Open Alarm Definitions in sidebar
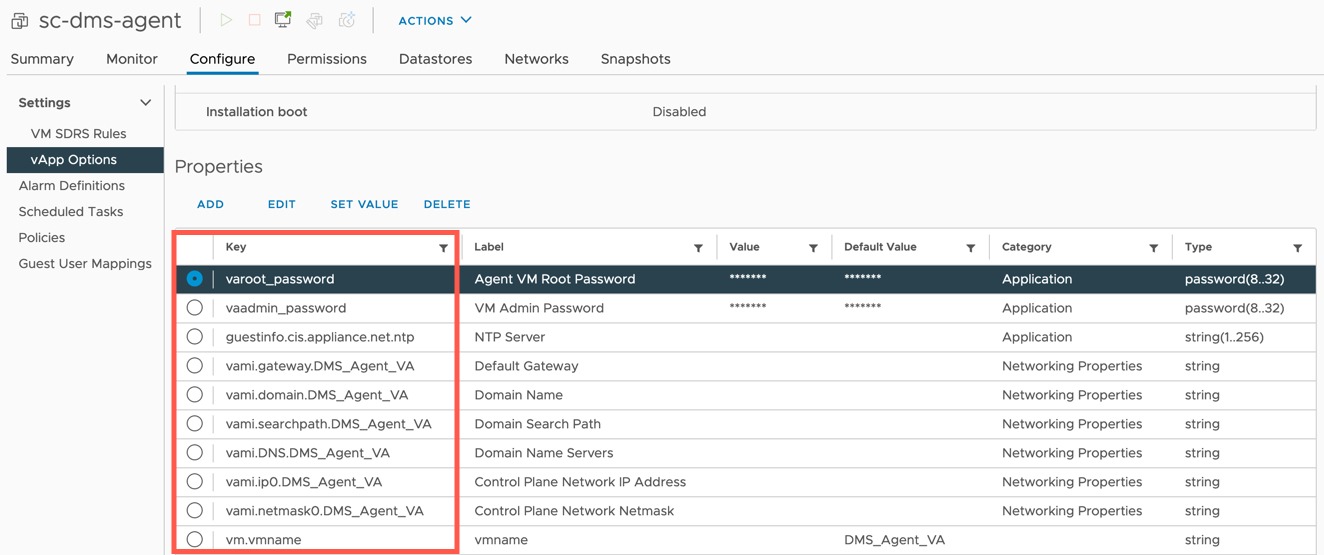This screenshot has width=1324, height=555. click(x=71, y=186)
